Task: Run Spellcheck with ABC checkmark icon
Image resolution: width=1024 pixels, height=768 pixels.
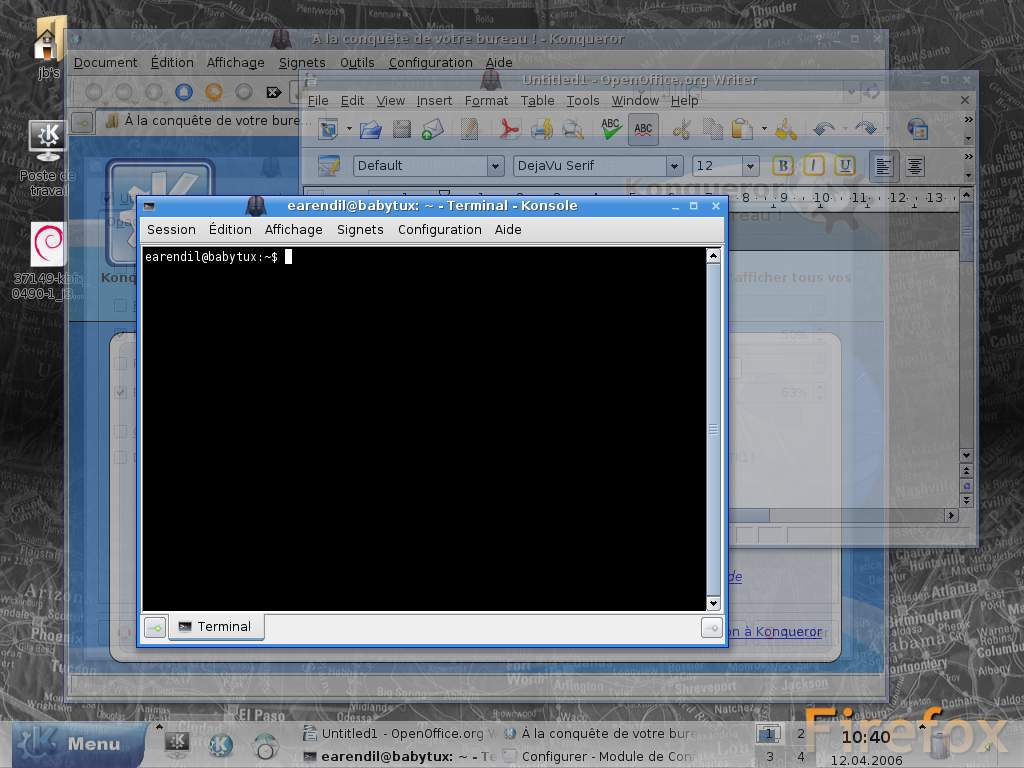Action: (x=611, y=129)
